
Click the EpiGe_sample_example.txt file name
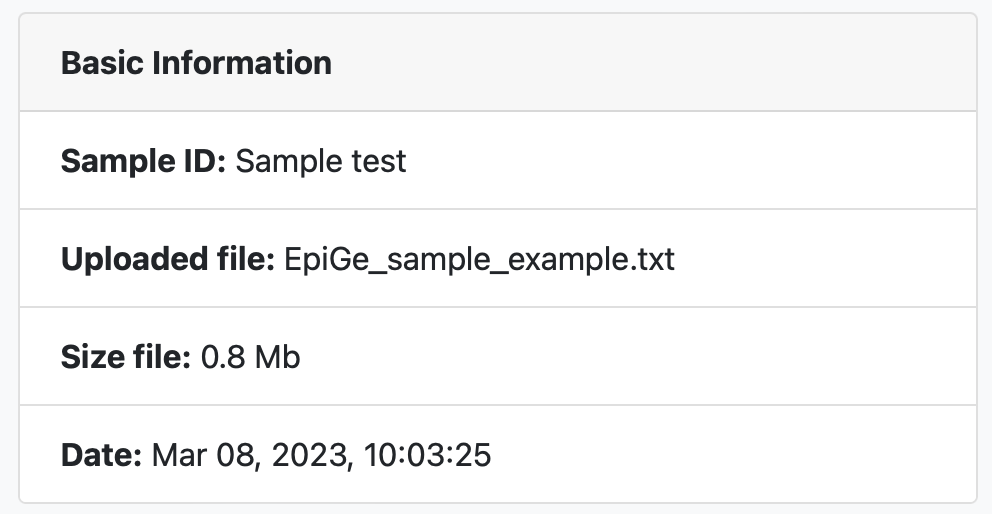(x=480, y=259)
